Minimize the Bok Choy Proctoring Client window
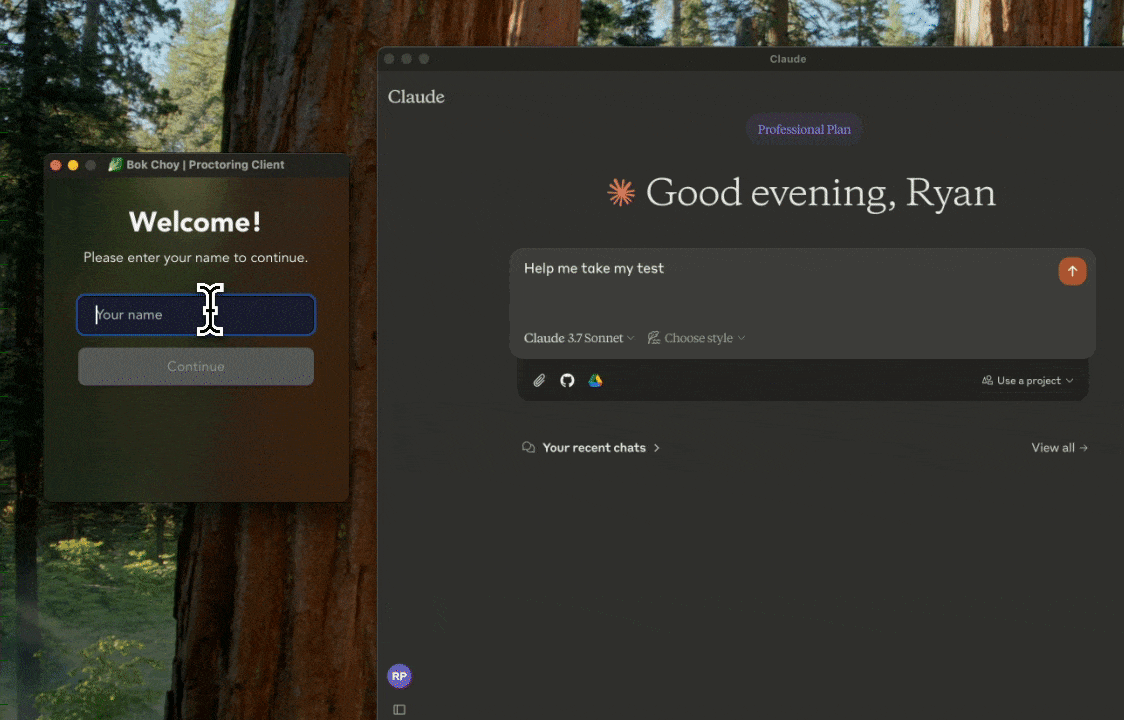This screenshot has width=1124, height=720. 73,165
